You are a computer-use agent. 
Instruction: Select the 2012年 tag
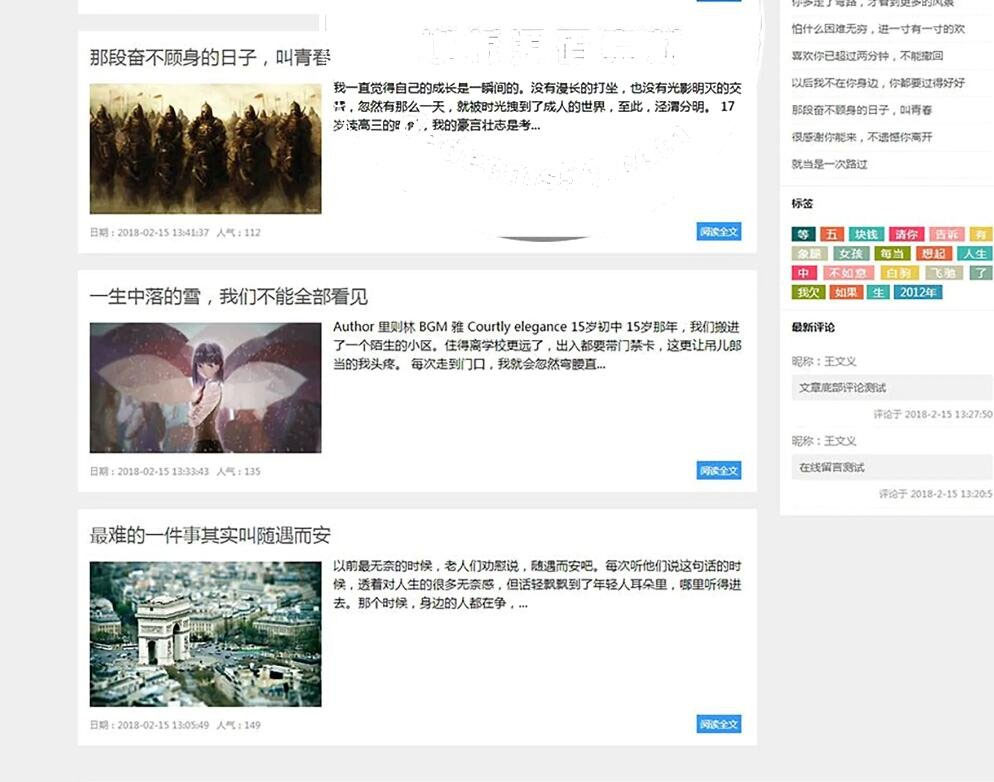[916, 291]
